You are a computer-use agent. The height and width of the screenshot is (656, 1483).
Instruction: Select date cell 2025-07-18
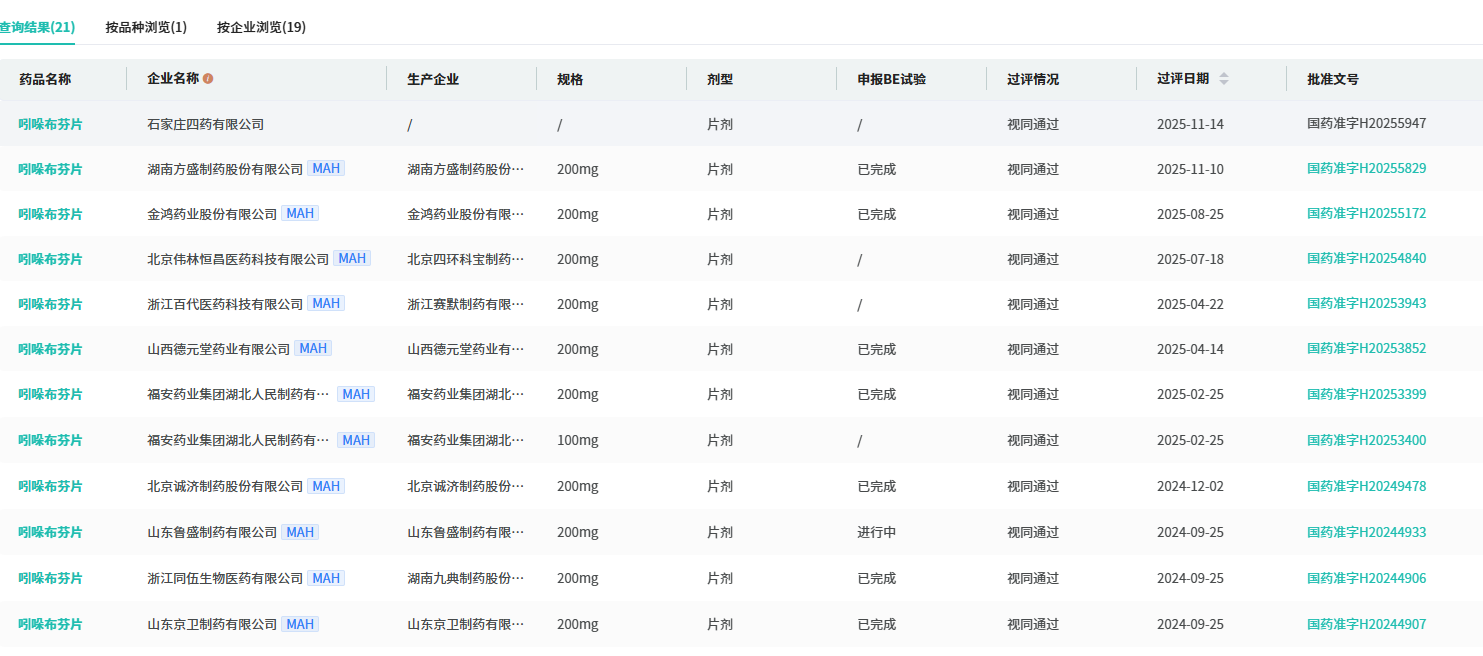pos(1190,259)
